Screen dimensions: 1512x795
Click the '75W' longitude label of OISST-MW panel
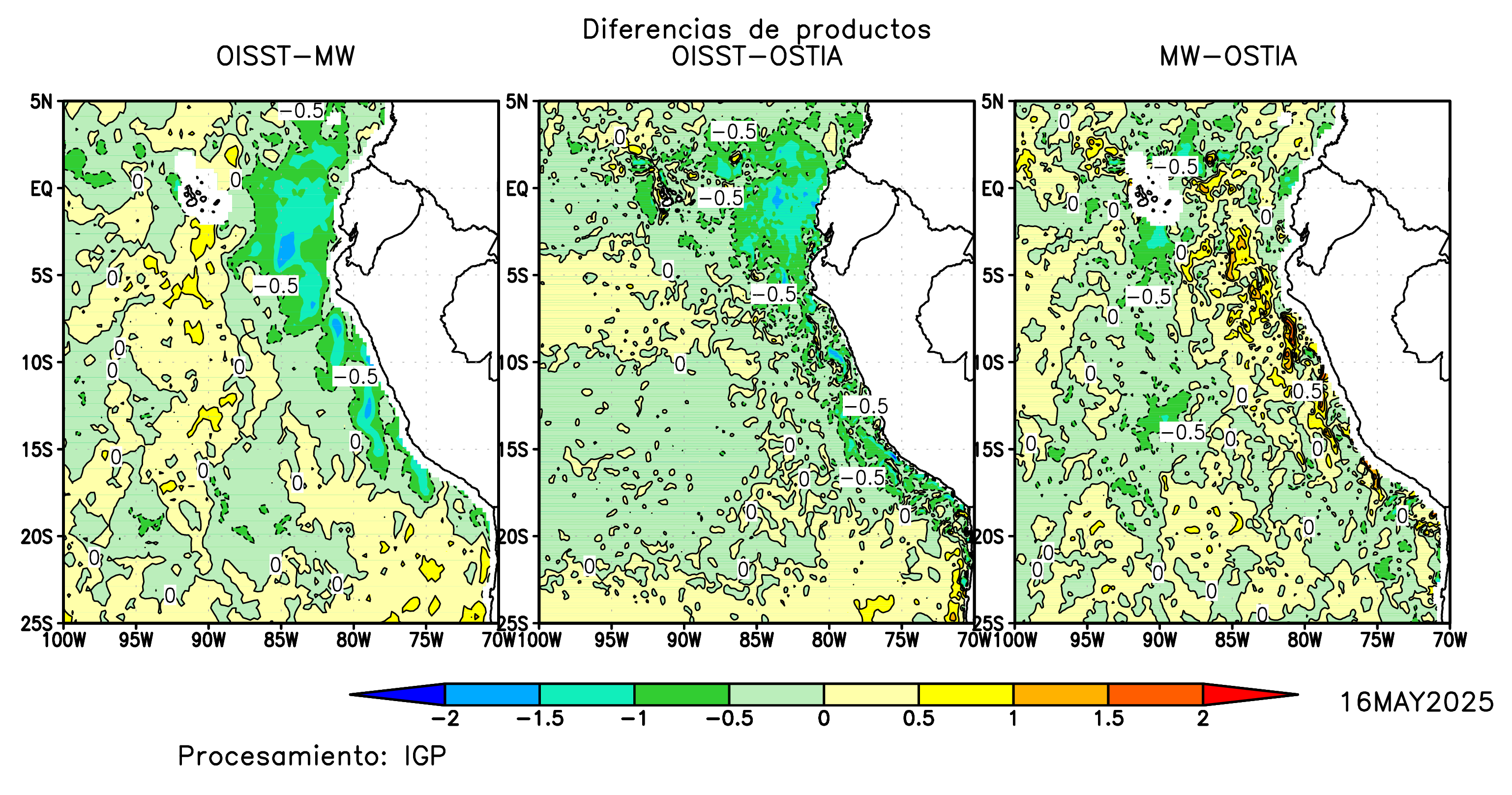[426, 640]
